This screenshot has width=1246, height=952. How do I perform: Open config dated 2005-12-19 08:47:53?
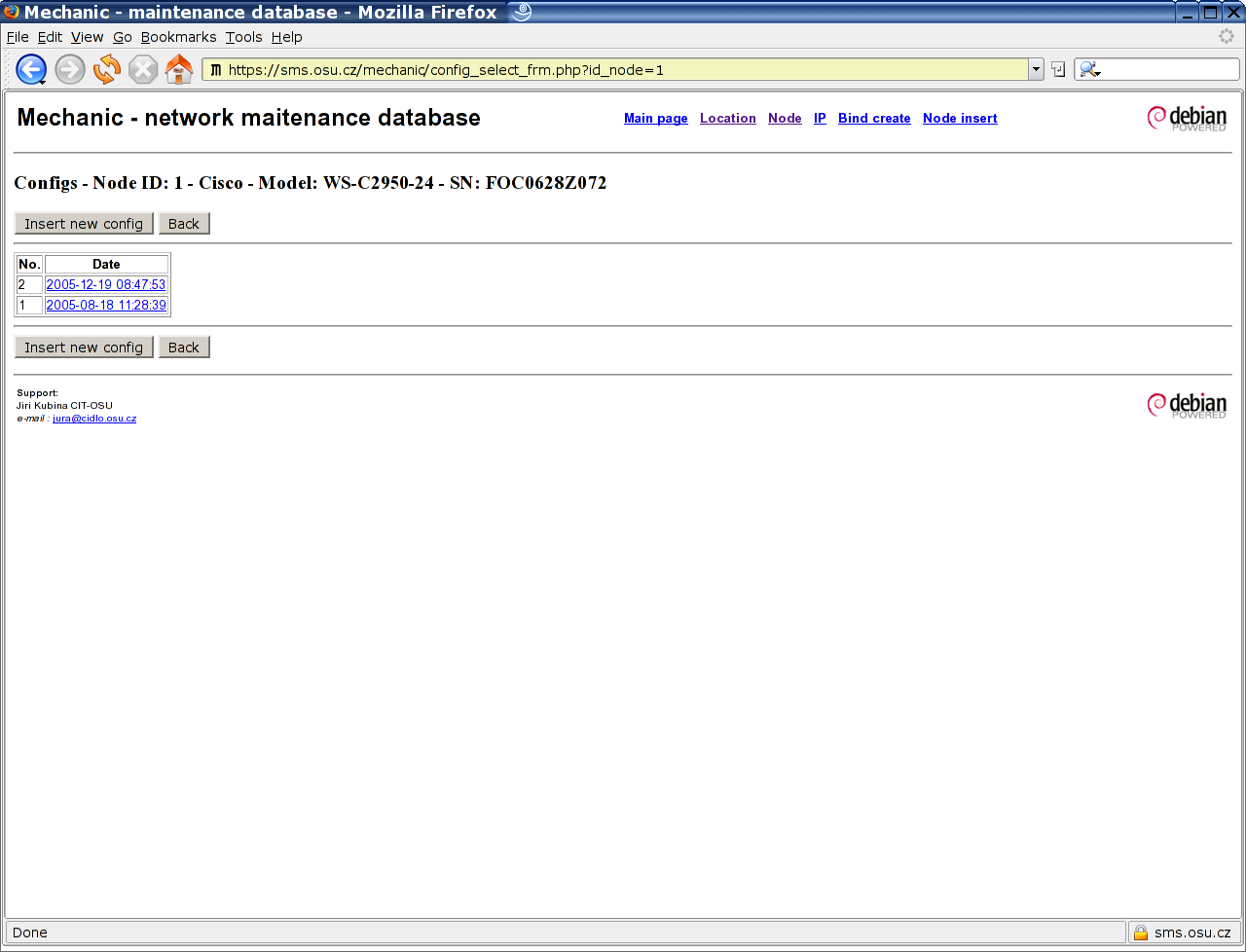click(106, 285)
